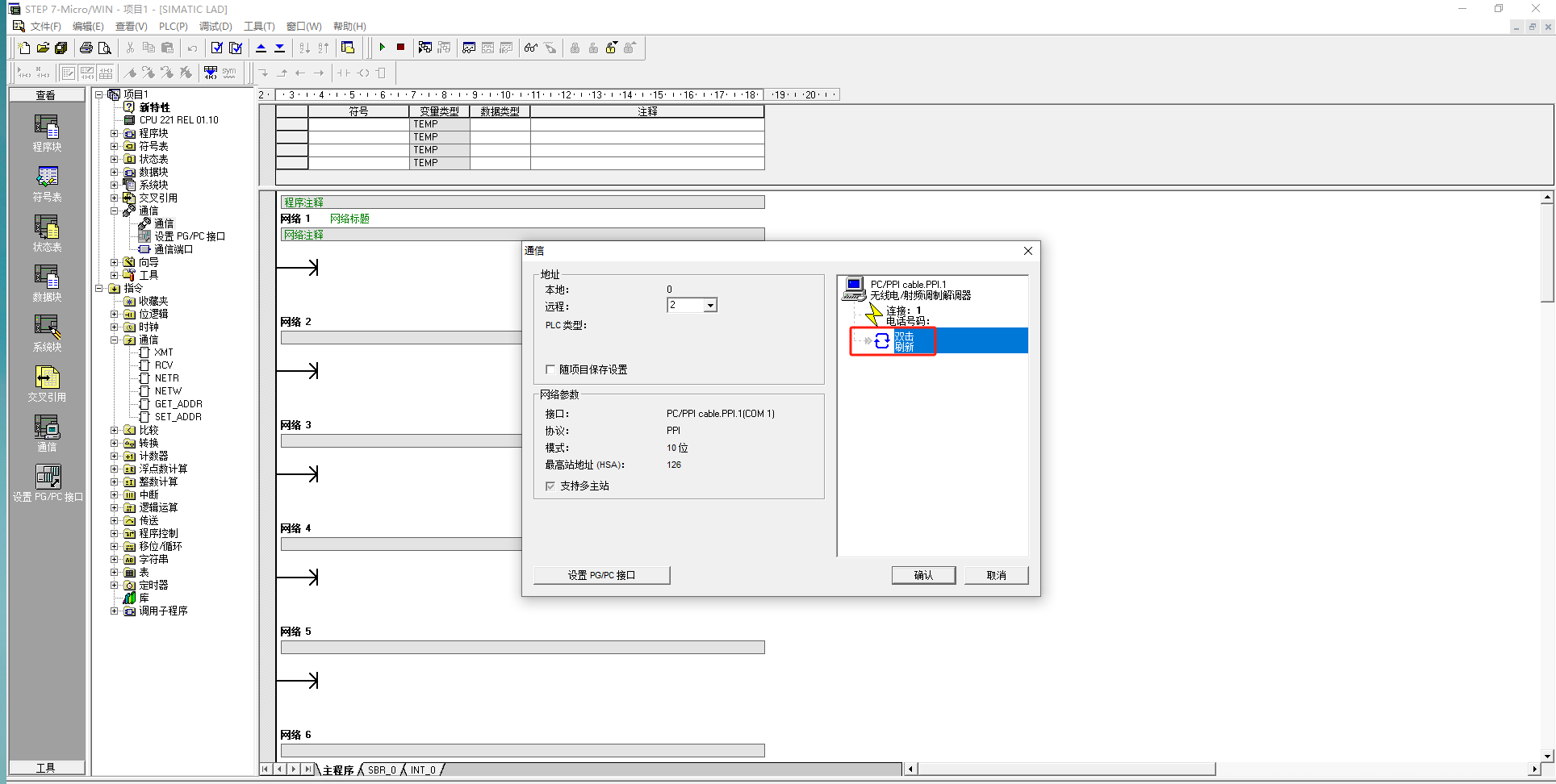Image resolution: width=1556 pixels, height=784 pixels.
Task: Set PLC to RUN with green play icon
Action: coord(382,48)
